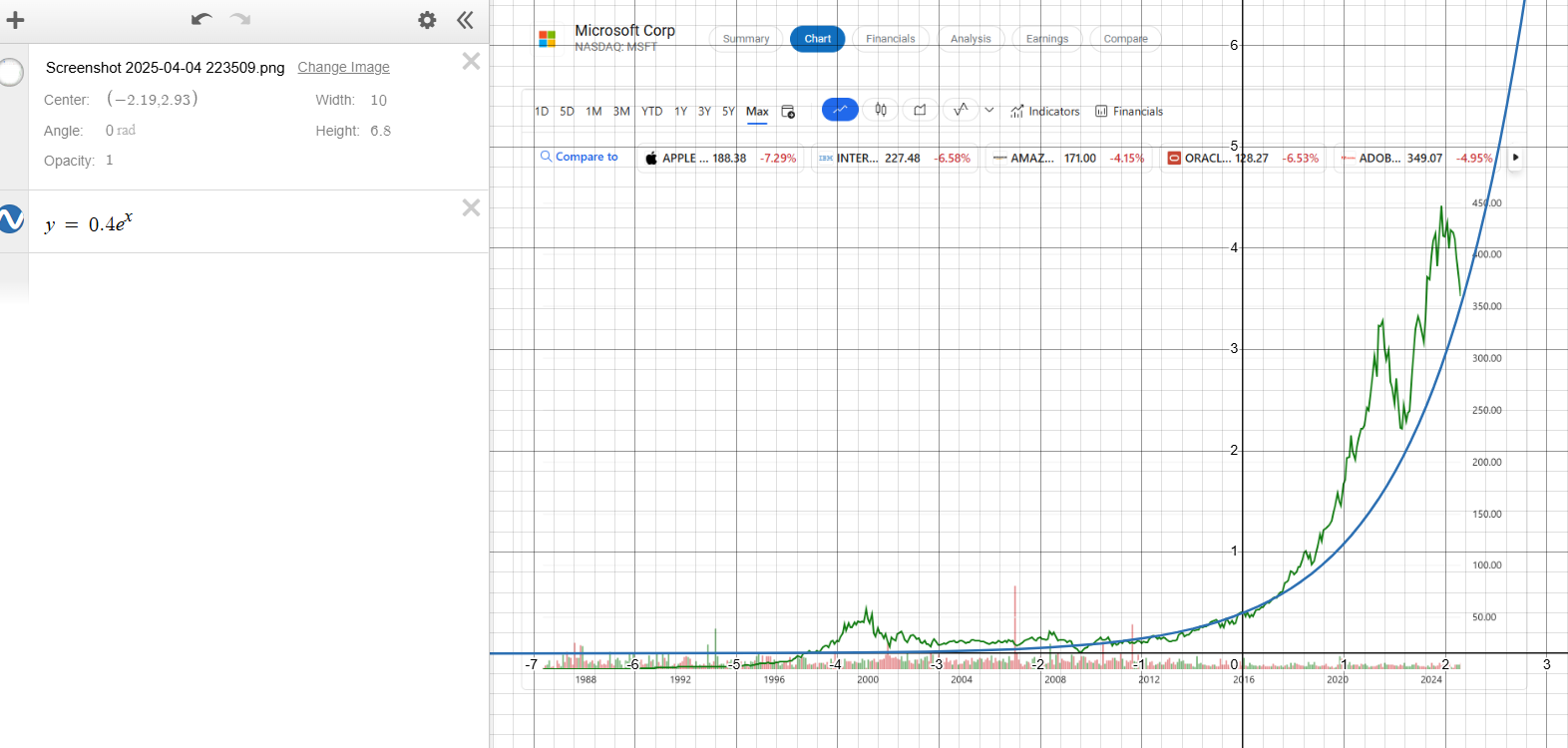Edit the image Center coordinates field

[153, 100]
